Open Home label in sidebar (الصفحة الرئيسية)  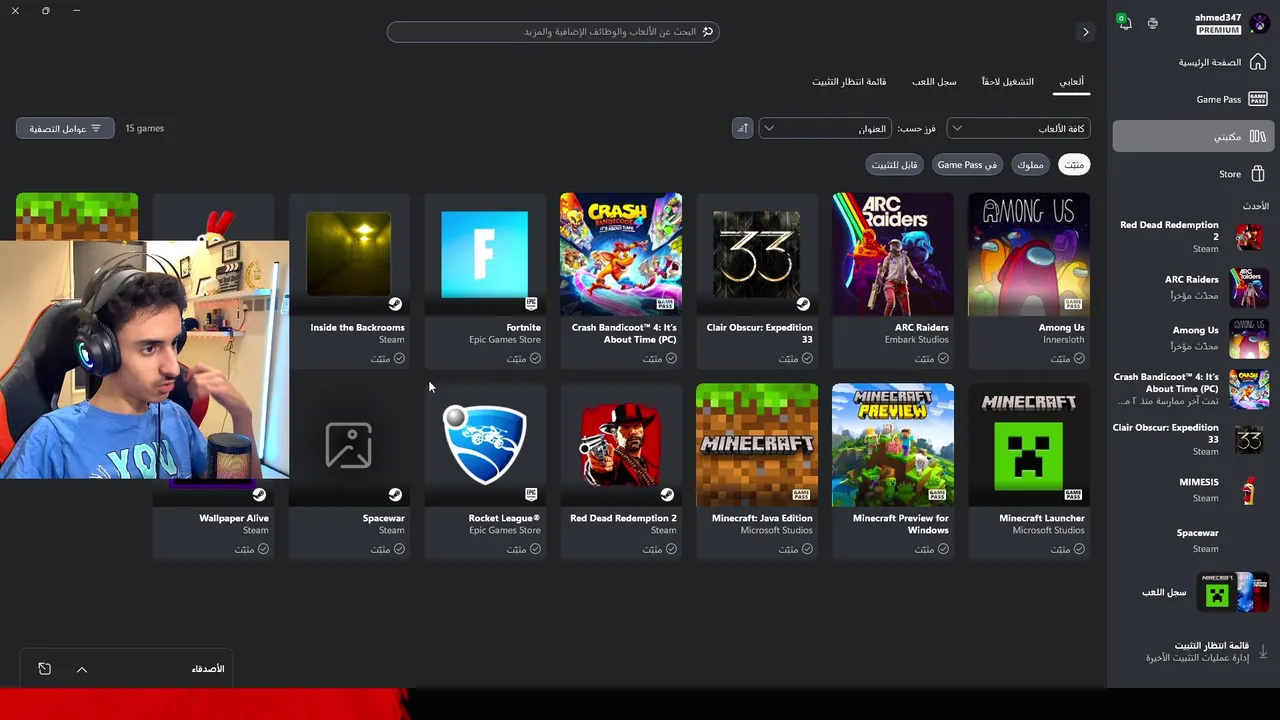point(1210,62)
